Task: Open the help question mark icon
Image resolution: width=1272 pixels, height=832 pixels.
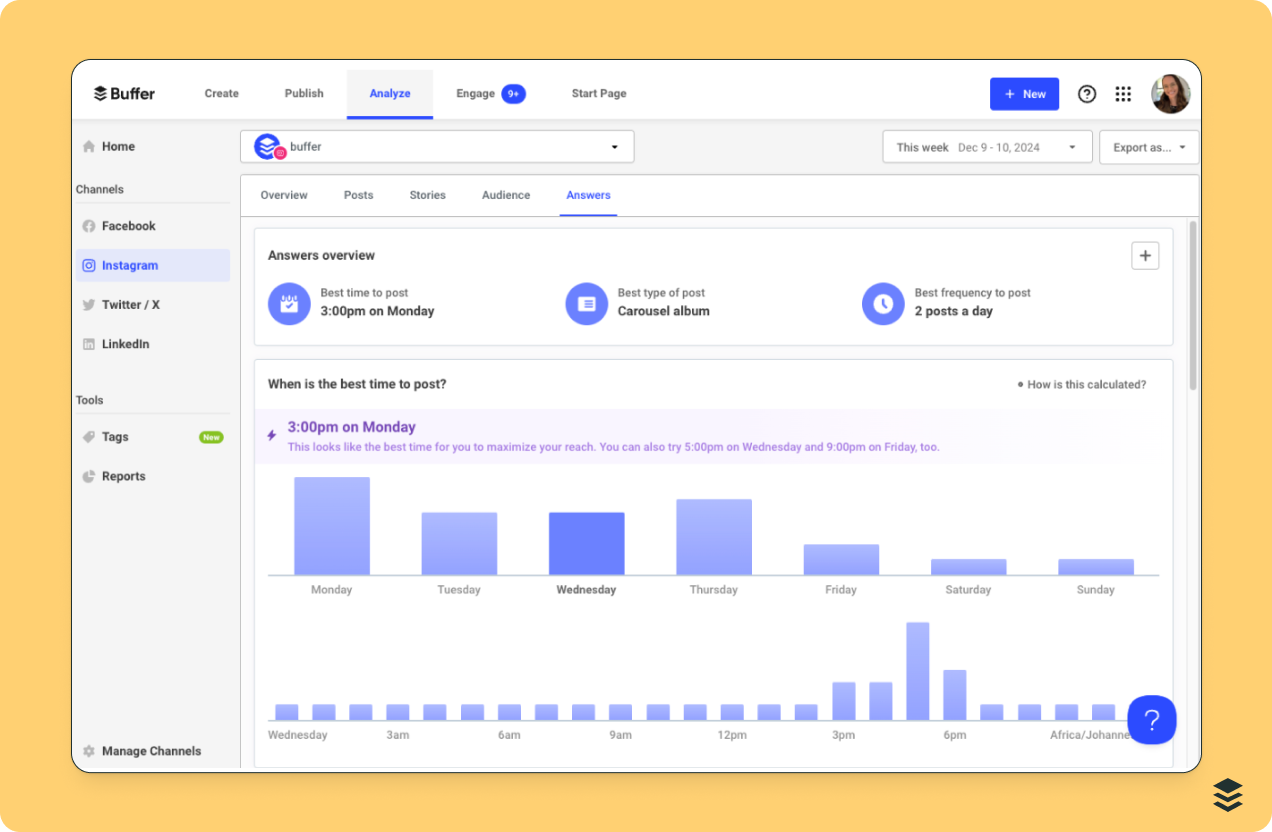Action: [x=1087, y=93]
